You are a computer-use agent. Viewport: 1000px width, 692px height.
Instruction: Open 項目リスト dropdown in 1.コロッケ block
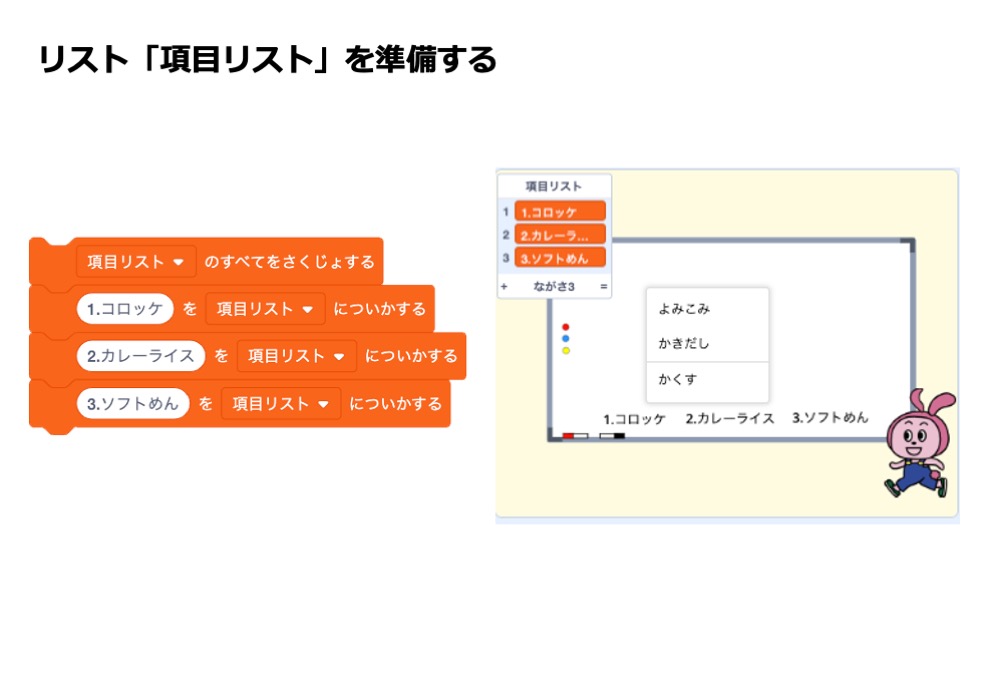click(265, 309)
